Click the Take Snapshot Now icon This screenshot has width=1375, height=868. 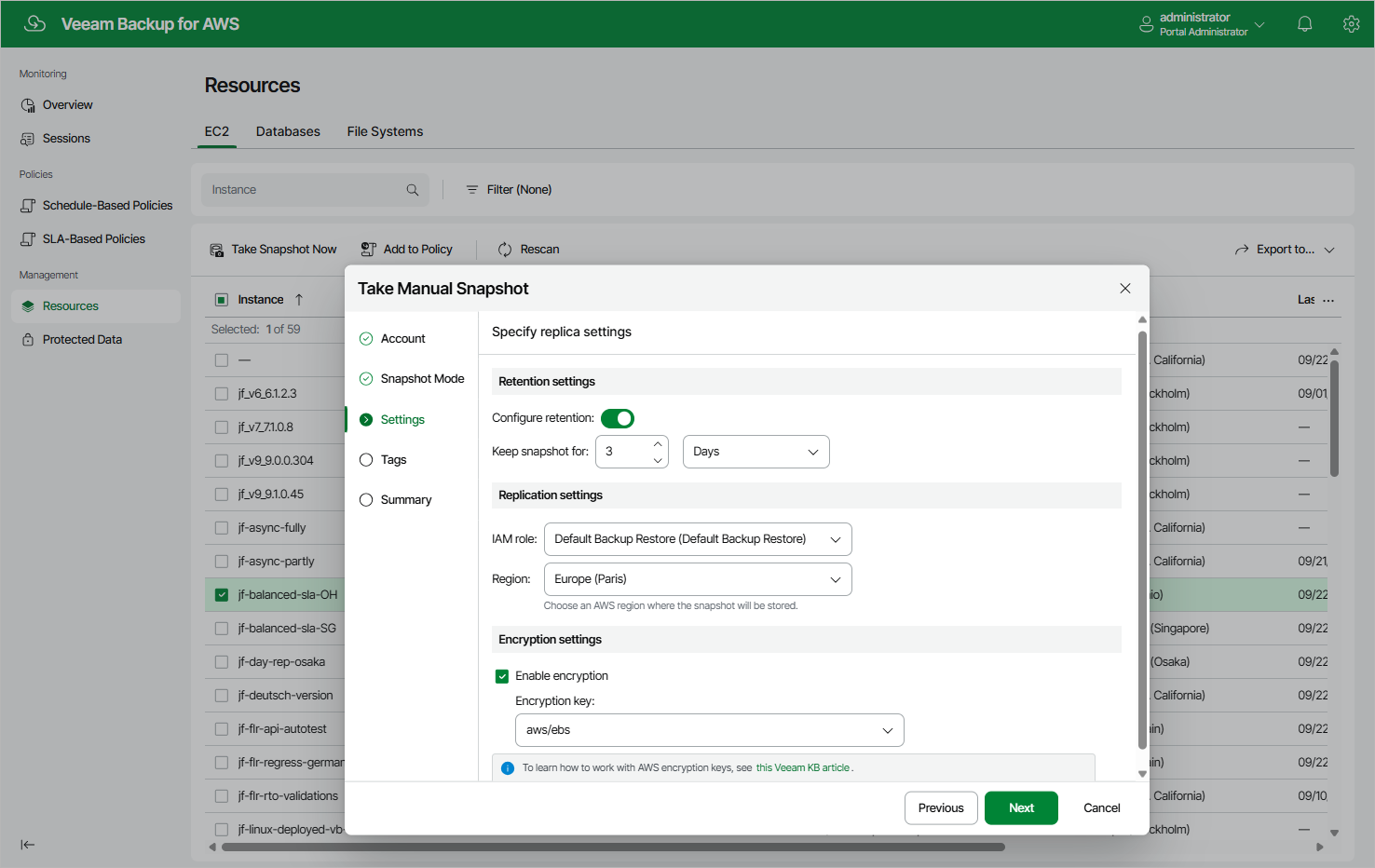point(217,250)
